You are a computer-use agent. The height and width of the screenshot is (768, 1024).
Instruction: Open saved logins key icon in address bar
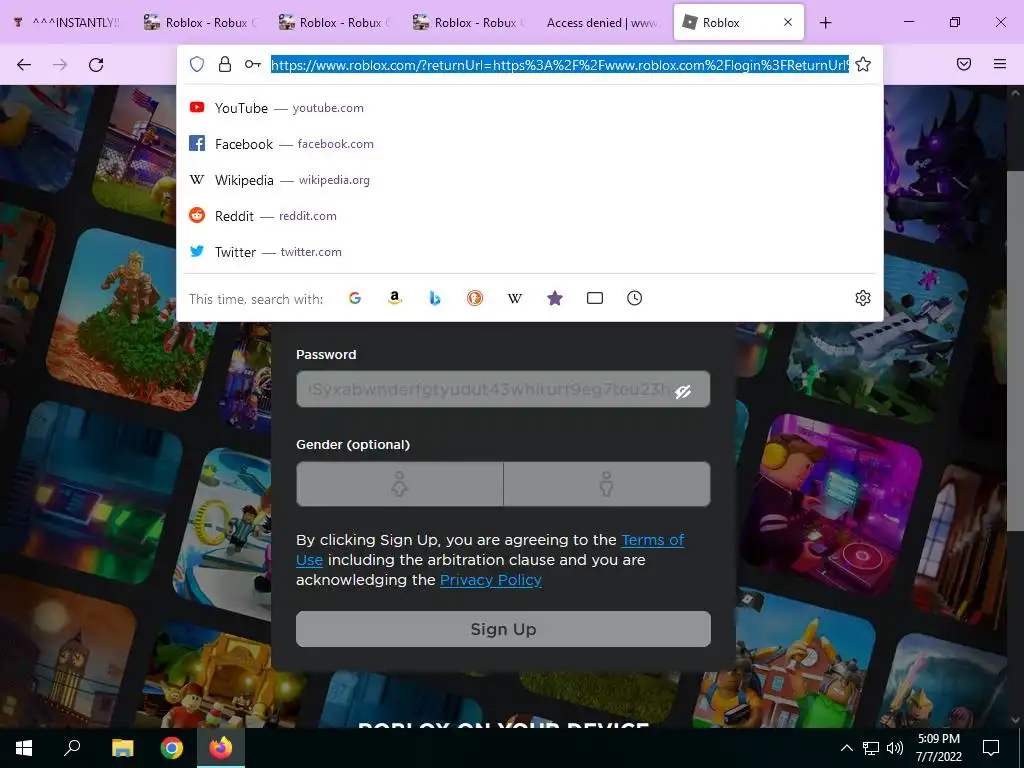click(x=253, y=64)
